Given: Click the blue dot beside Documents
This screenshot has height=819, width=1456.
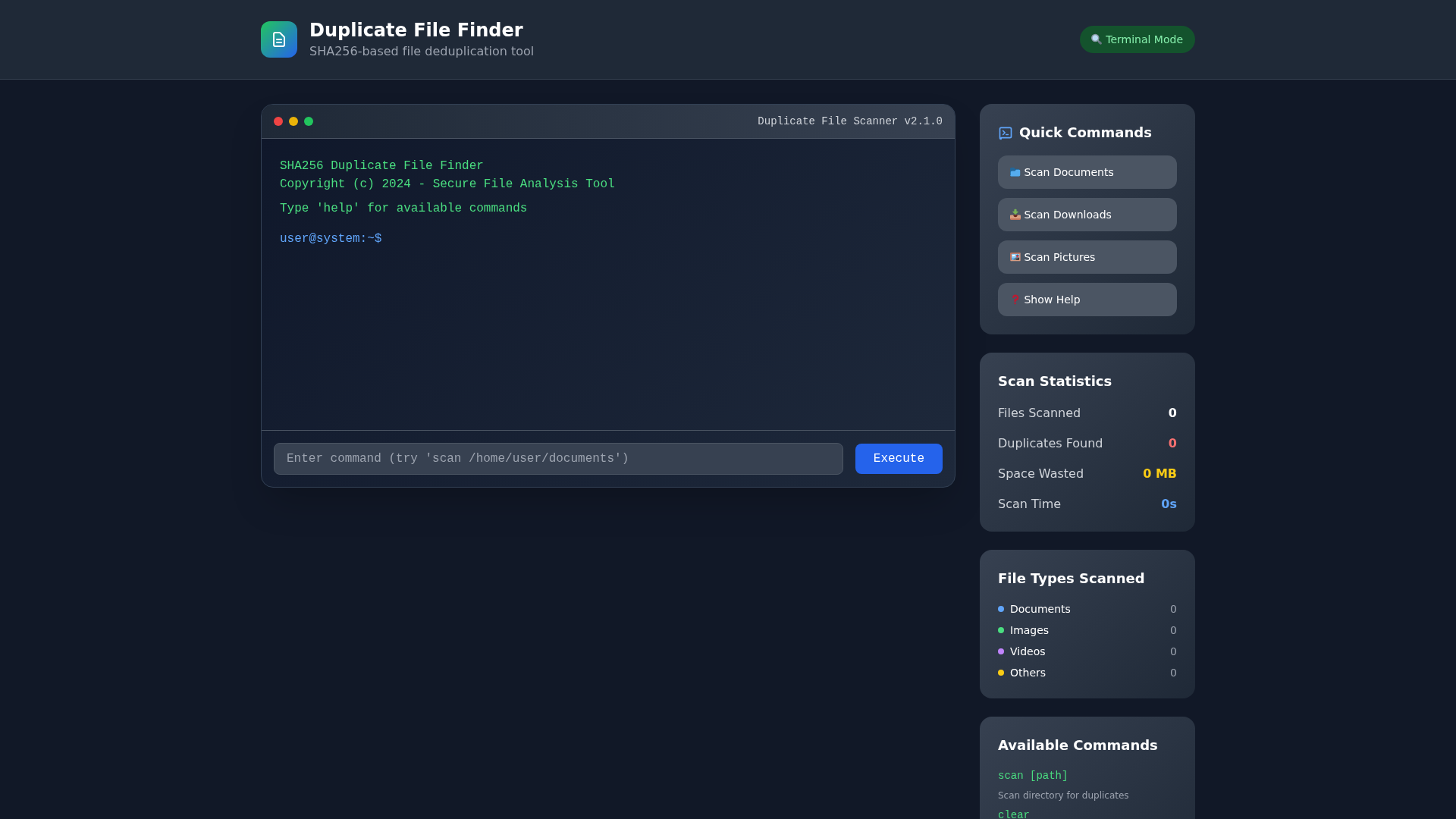Looking at the screenshot, I should pos(1001,609).
